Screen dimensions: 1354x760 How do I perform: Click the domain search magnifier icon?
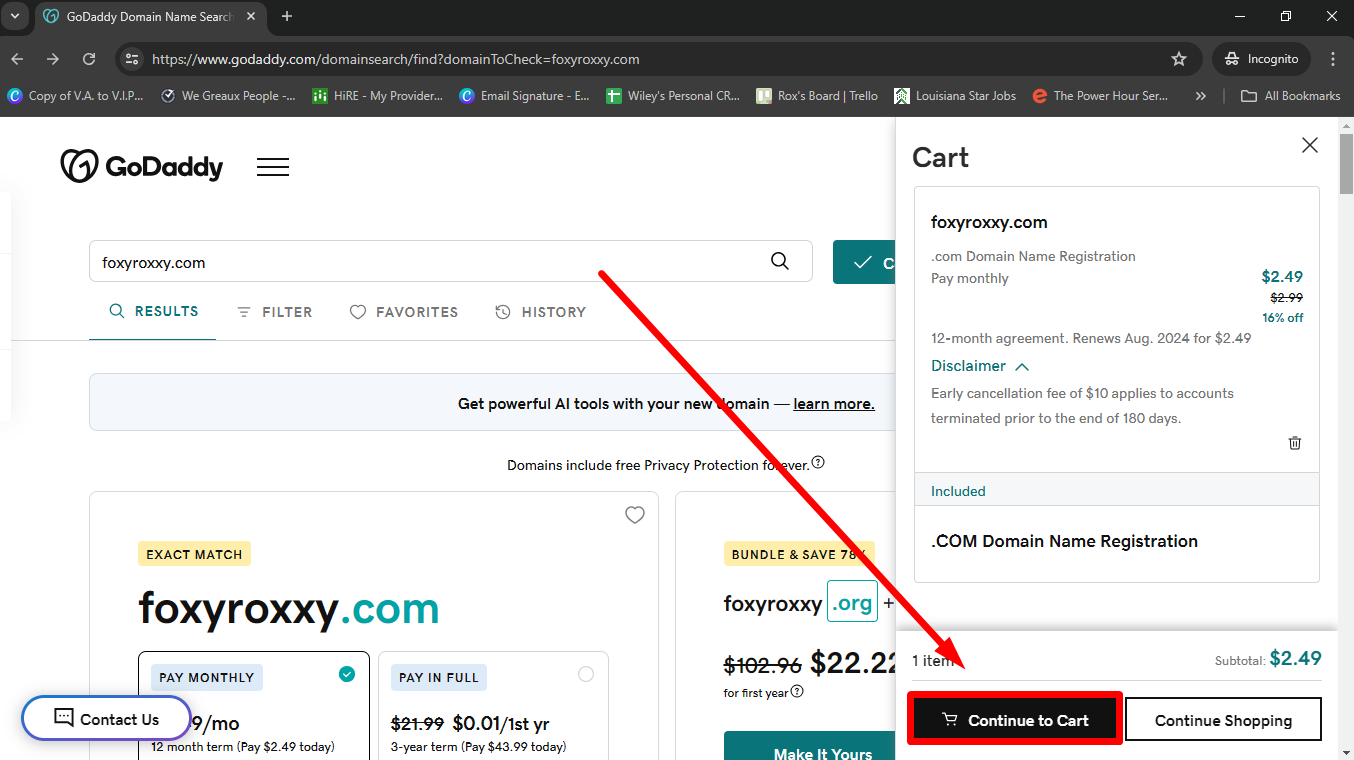click(780, 262)
